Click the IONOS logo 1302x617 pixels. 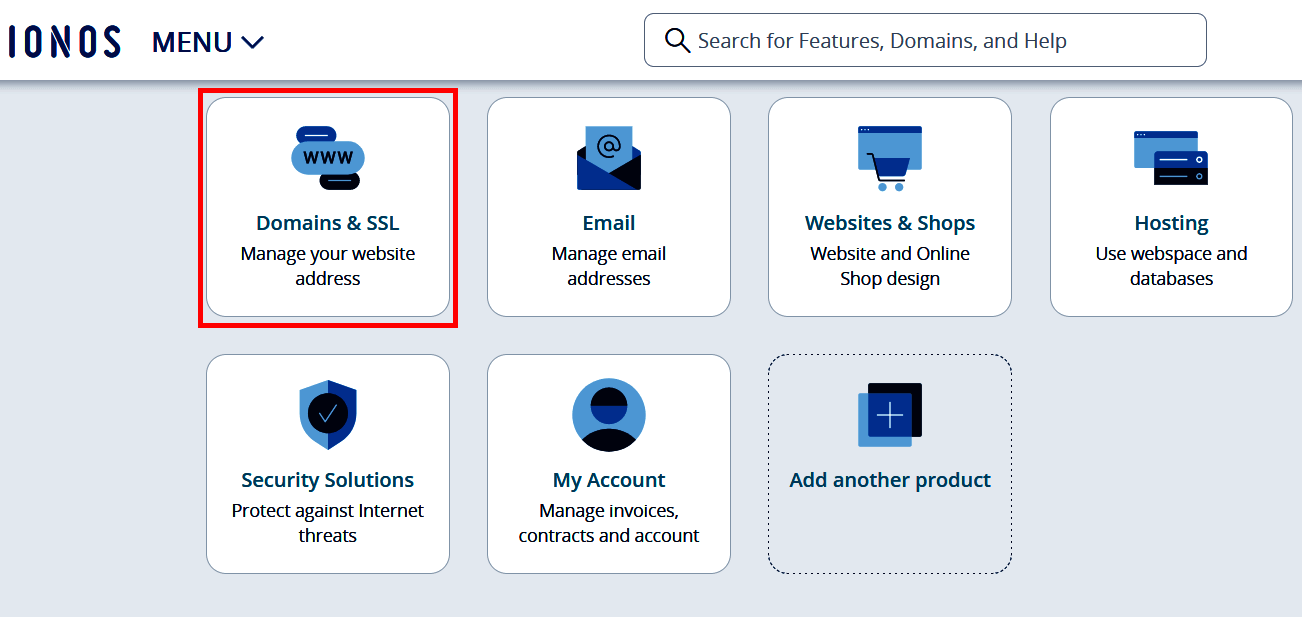[x=65, y=41]
